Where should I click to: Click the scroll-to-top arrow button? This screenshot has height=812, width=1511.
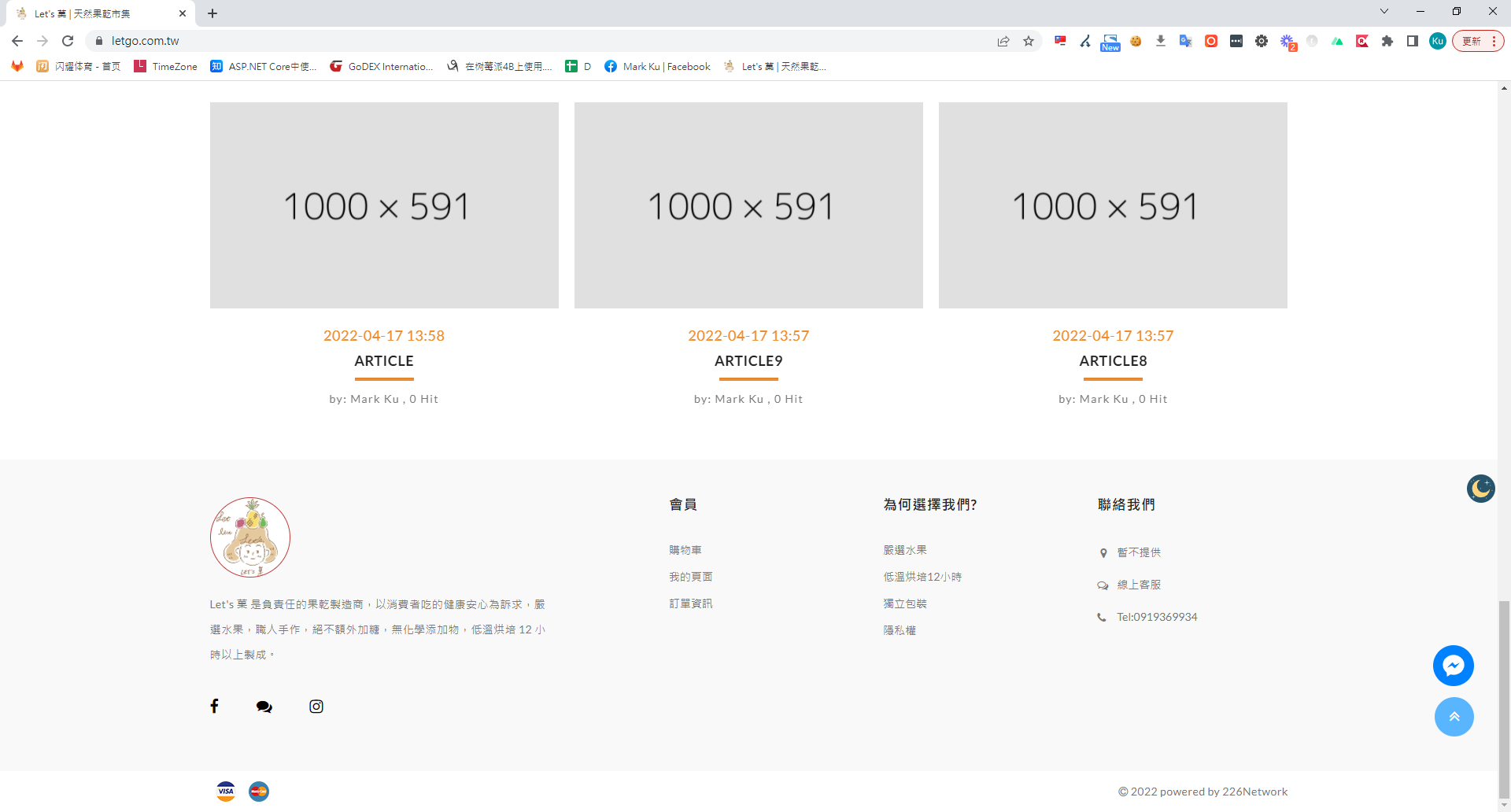(x=1454, y=717)
